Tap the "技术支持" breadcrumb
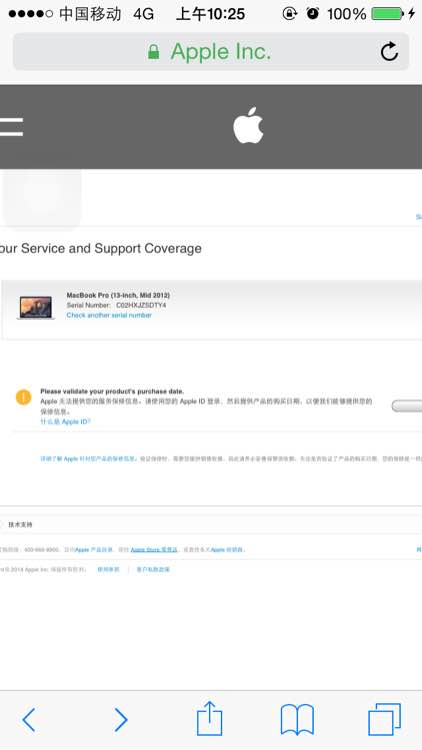The height and width of the screenshot is (750, 422). (x=21, y=525)
